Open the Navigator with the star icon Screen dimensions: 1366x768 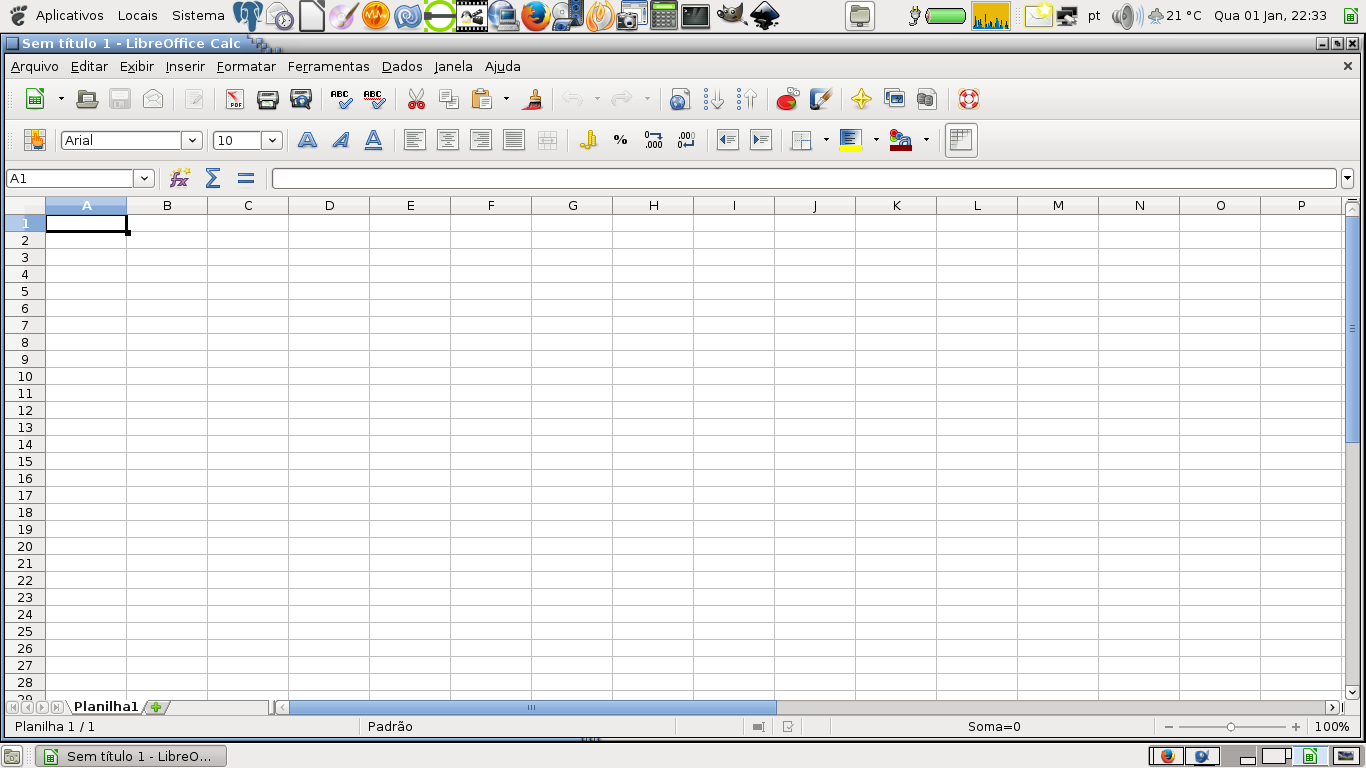tap(861, 99)
